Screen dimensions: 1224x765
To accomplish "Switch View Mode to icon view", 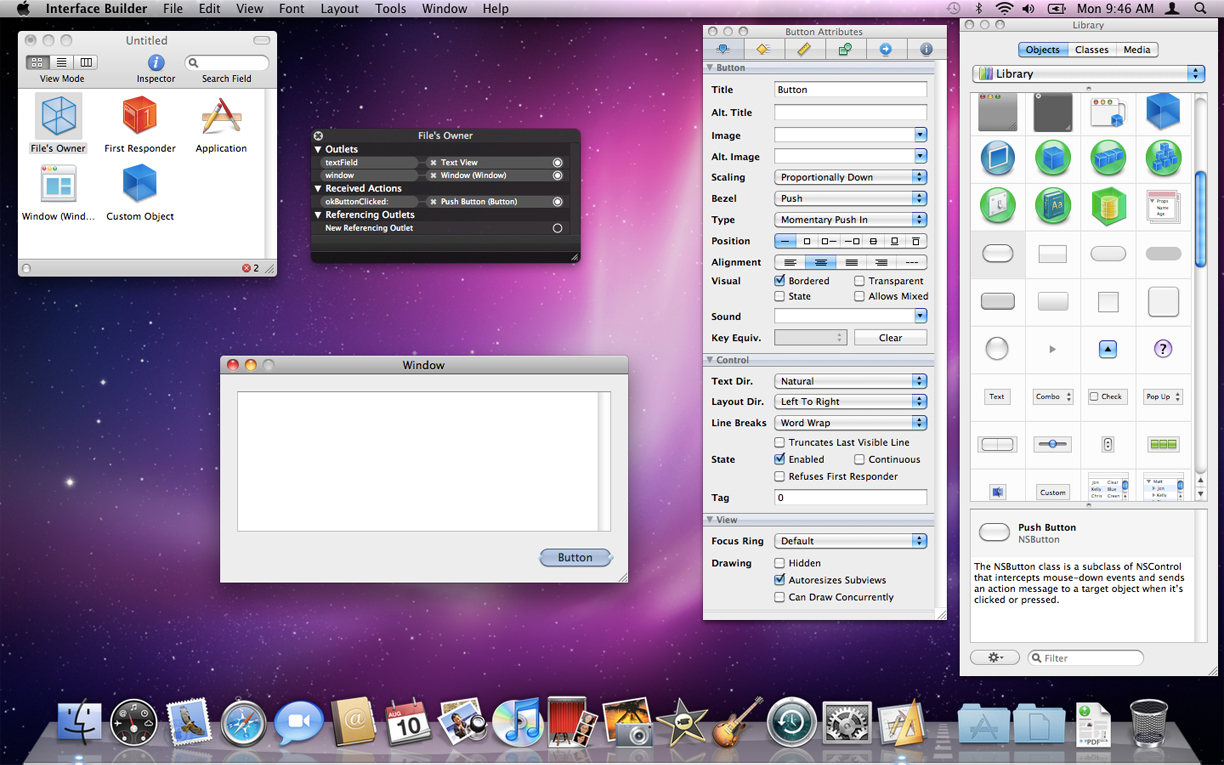I will click(37, 63).
